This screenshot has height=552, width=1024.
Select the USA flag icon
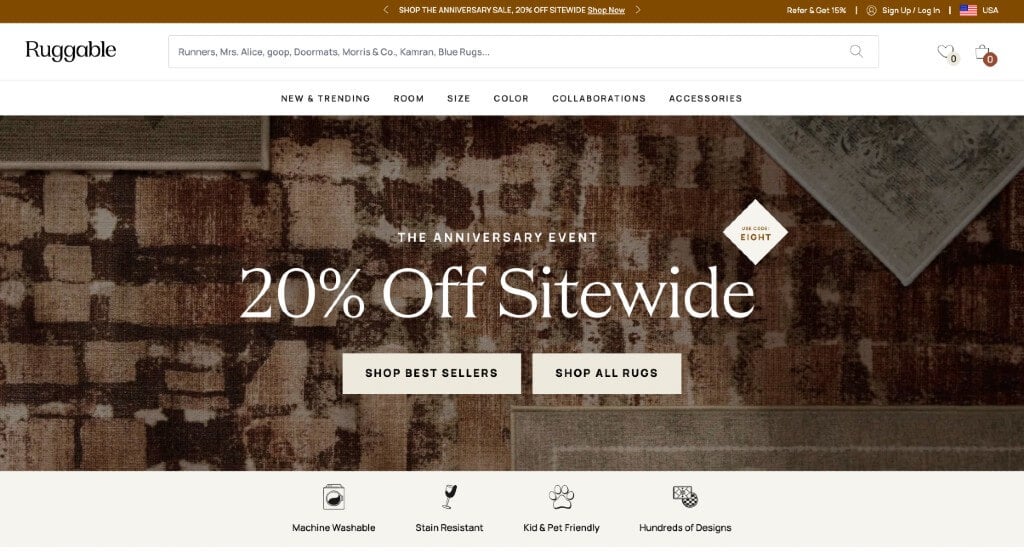[968, 10]
